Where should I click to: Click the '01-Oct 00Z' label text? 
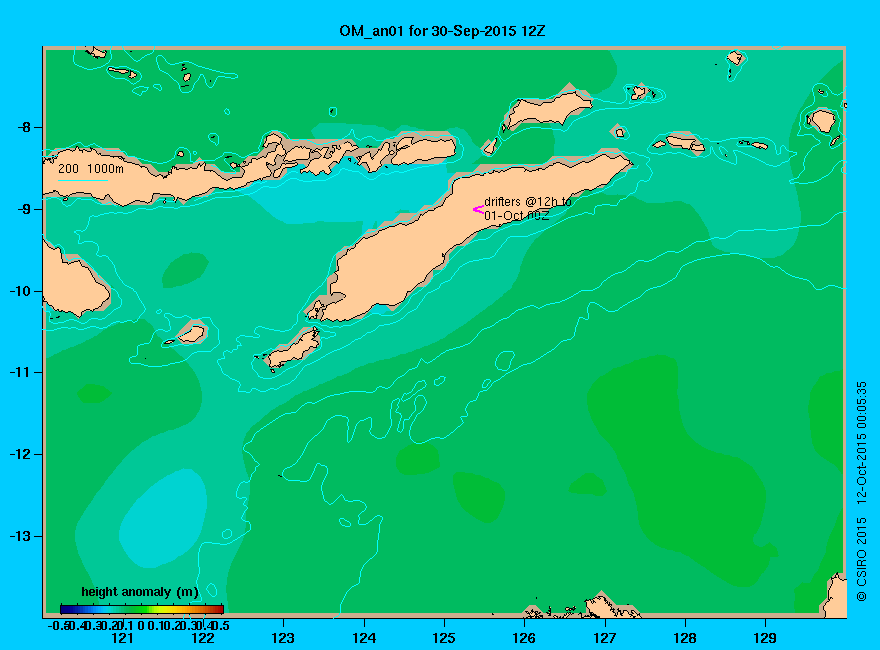point(517,216)
